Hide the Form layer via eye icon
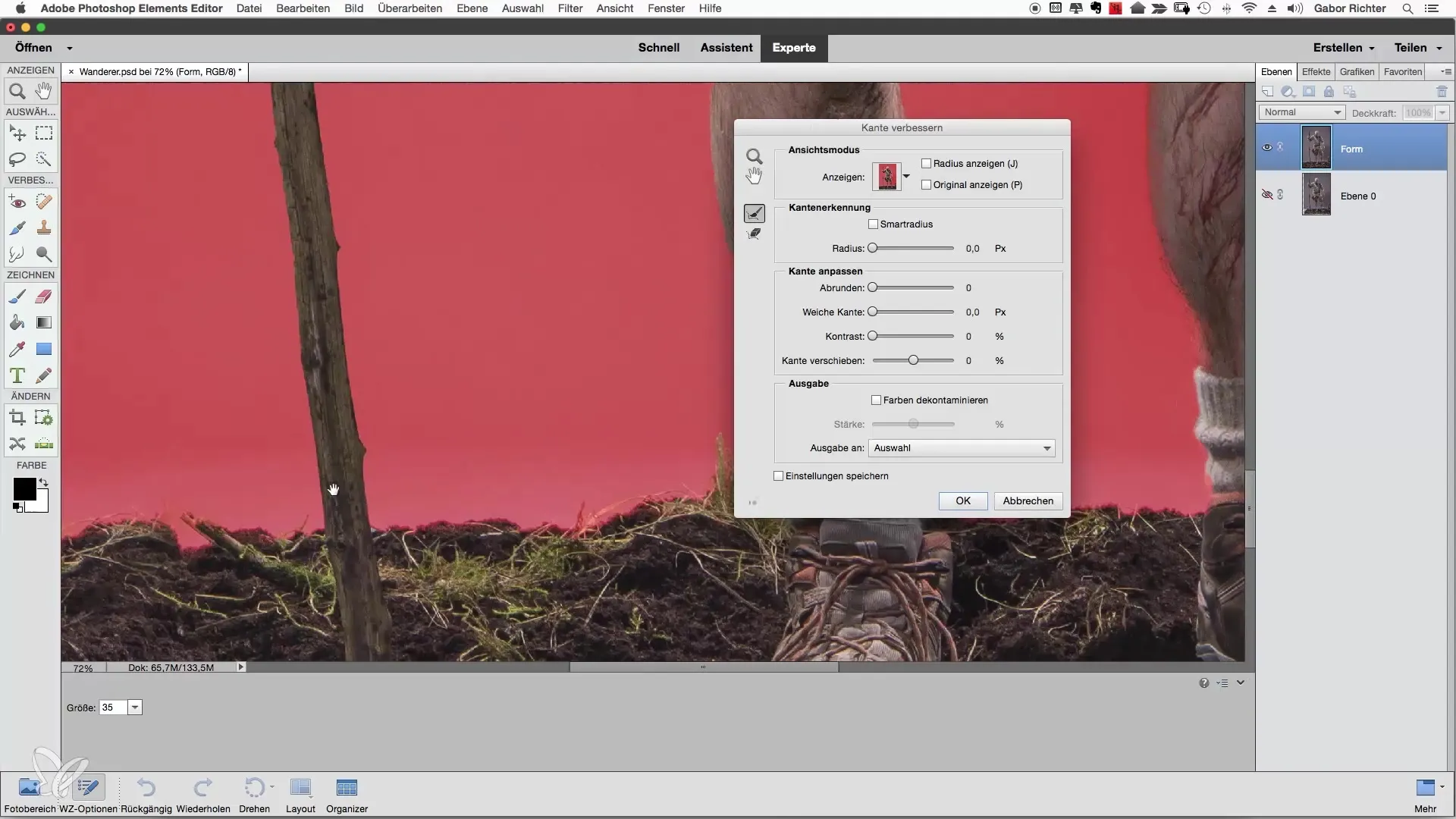The height and width of the screenshot is (819, 1456). (x=1266, y=148)
